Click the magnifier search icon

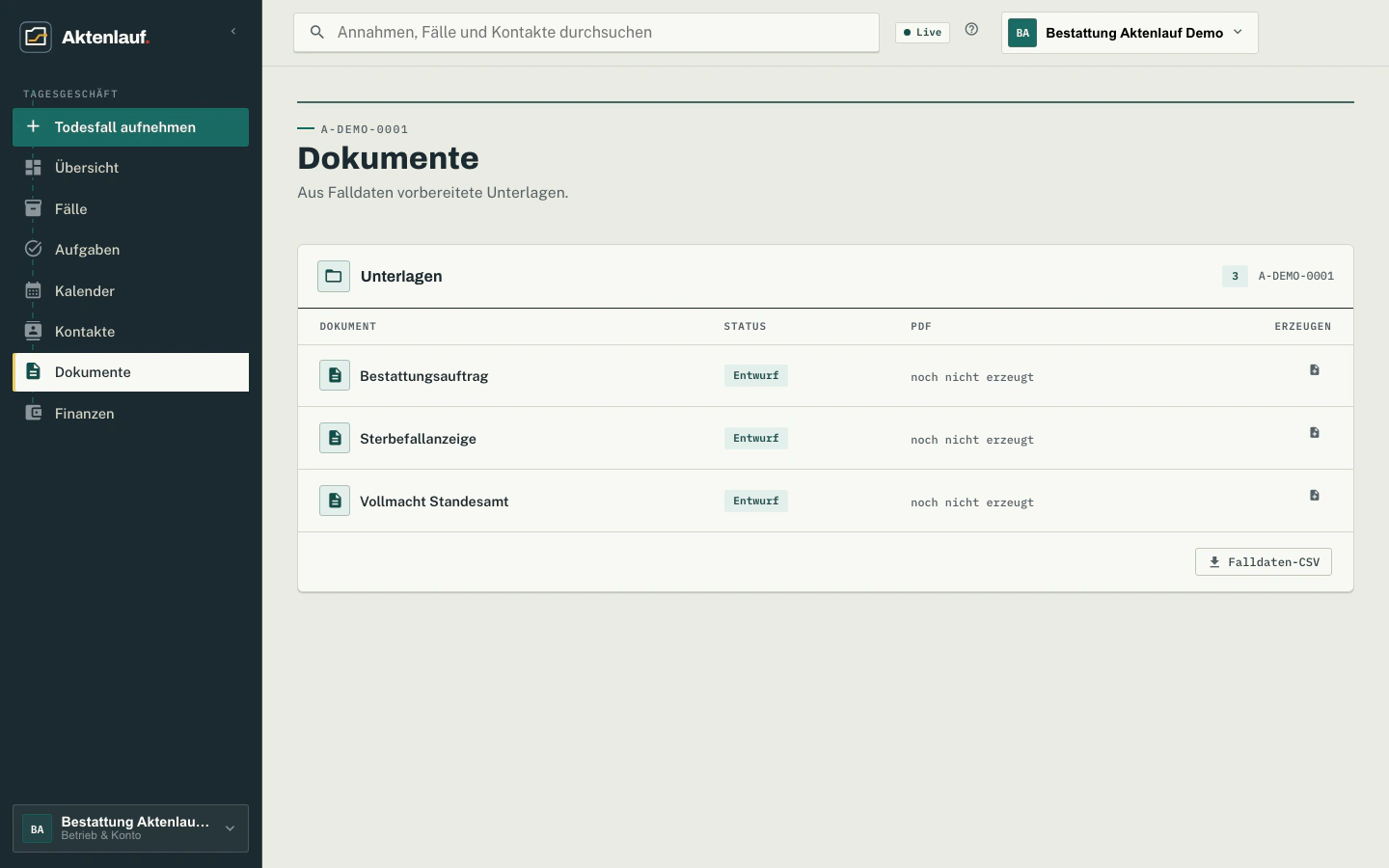pyautogui.click(x=316, y=33)
